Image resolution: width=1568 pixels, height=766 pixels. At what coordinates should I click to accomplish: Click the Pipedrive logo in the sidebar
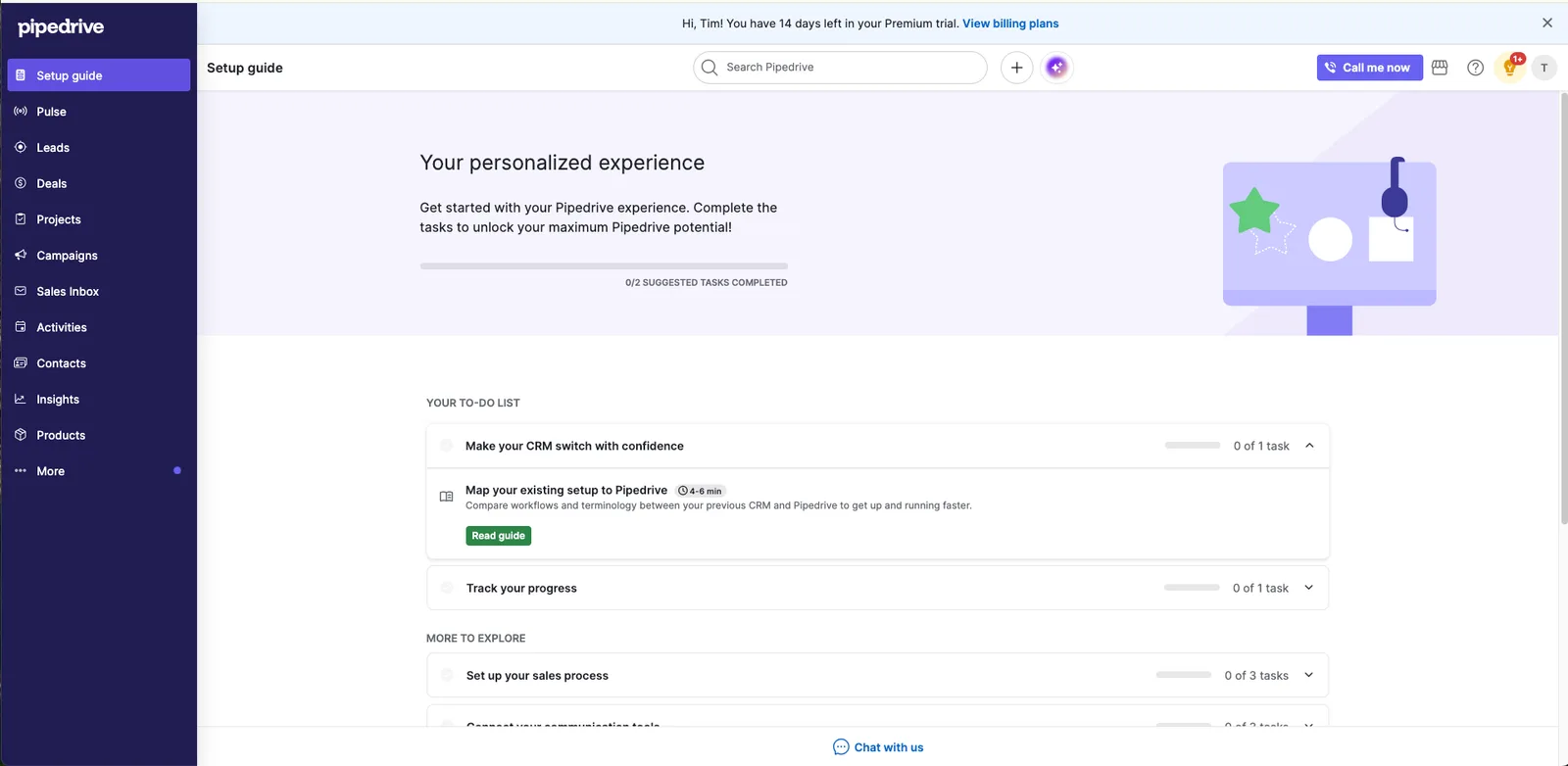(x=61, y=27)
